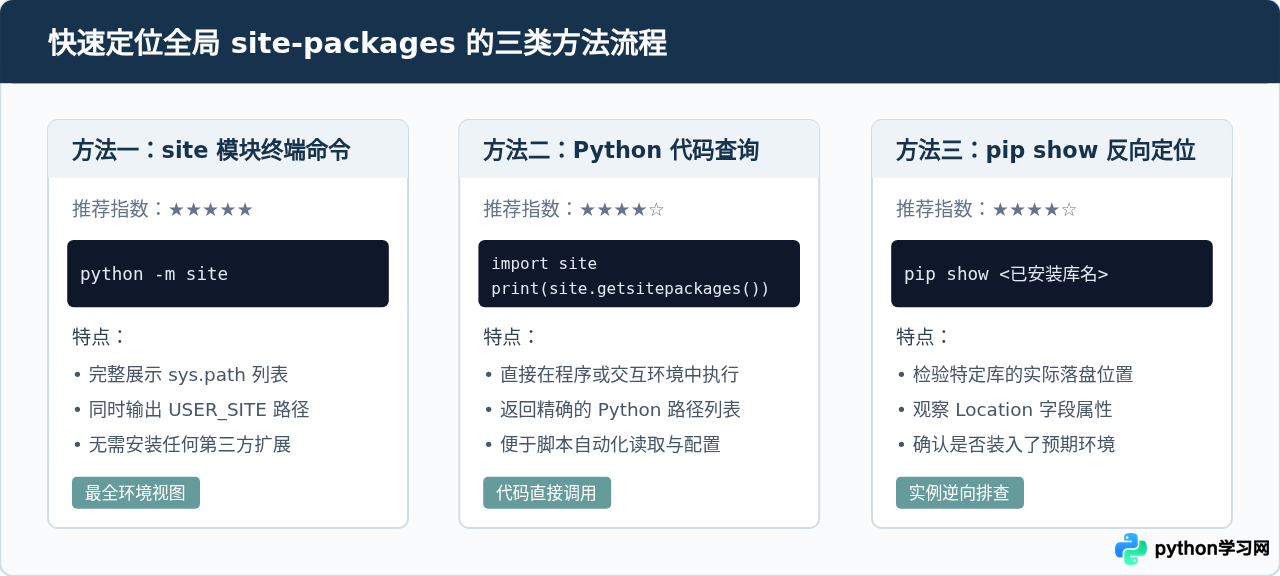Click the python -m site code block
The image size is (1280, 576).
click(228, 274)
